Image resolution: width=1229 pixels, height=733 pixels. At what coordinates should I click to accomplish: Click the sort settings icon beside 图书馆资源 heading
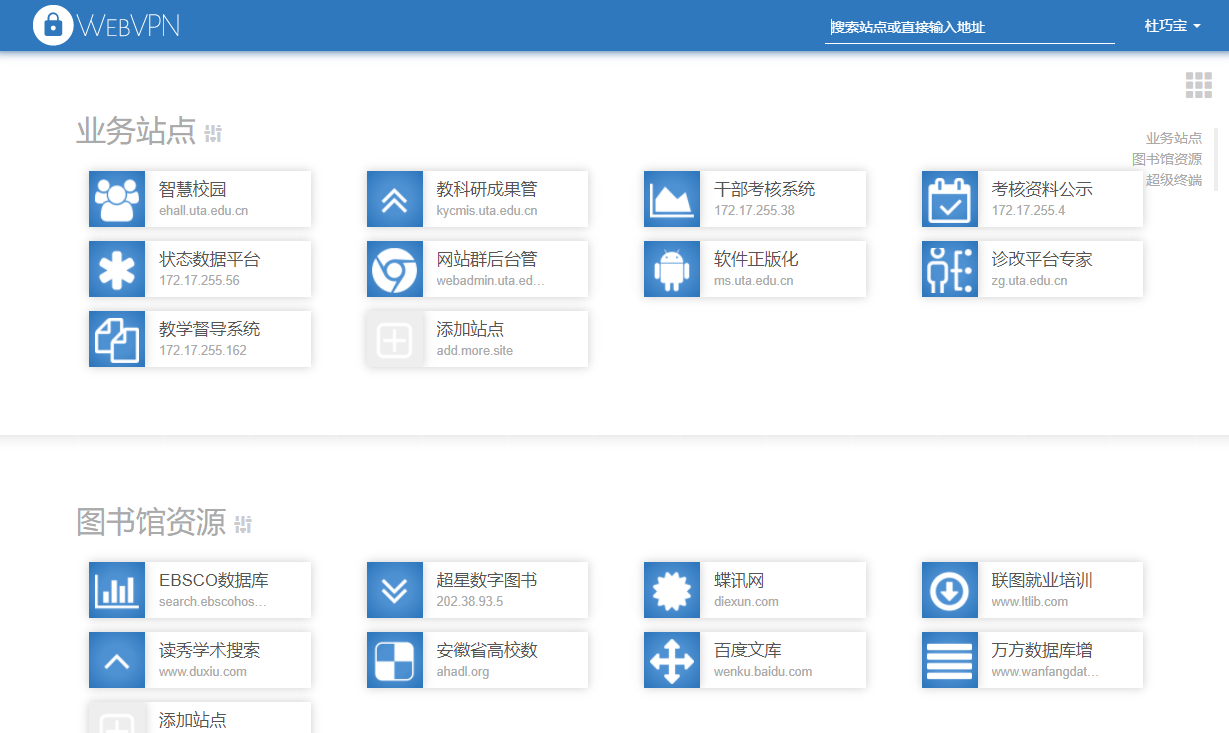pos(243,524)
